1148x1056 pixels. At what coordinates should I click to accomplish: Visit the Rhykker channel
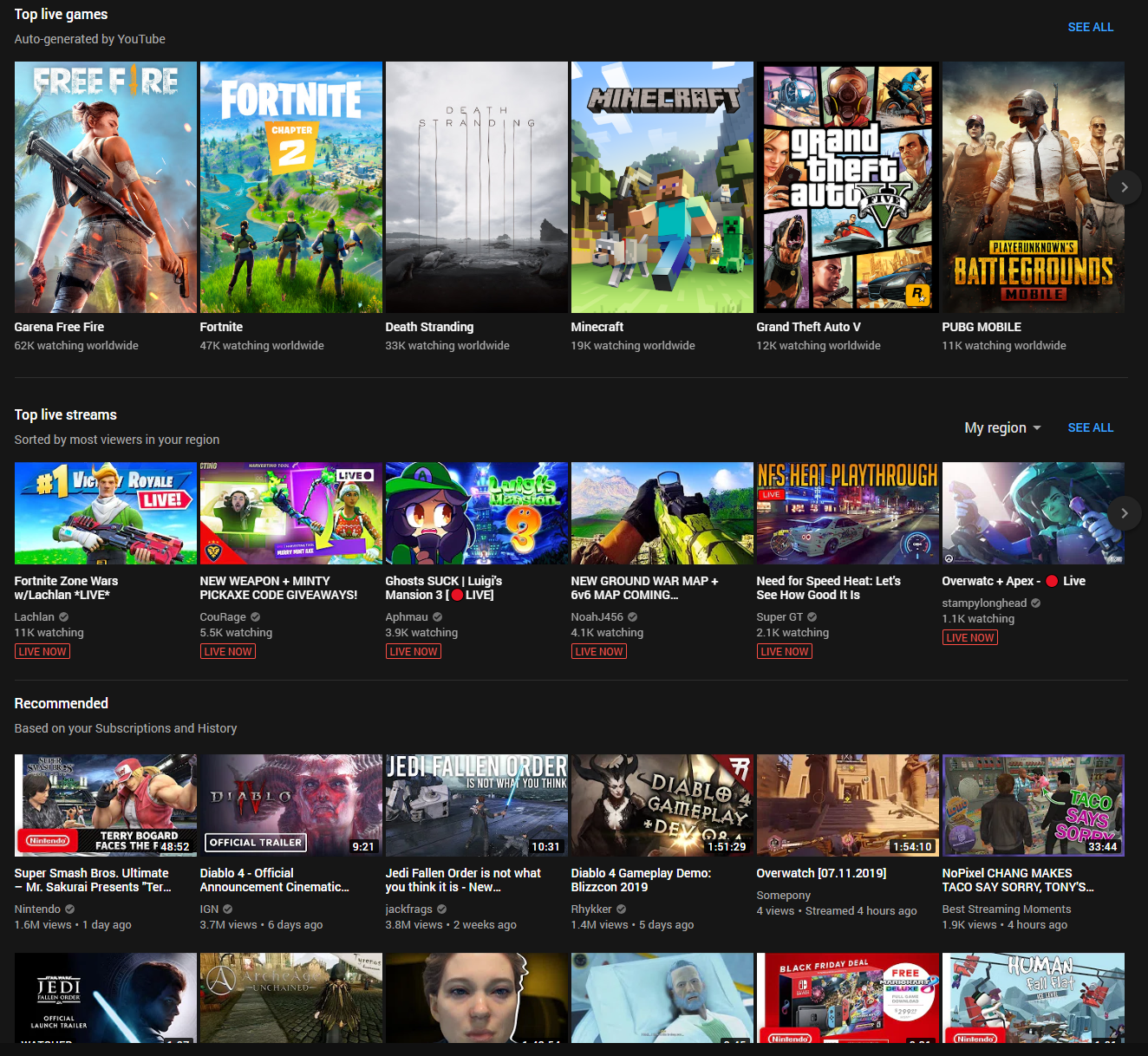tap(591, 909)
